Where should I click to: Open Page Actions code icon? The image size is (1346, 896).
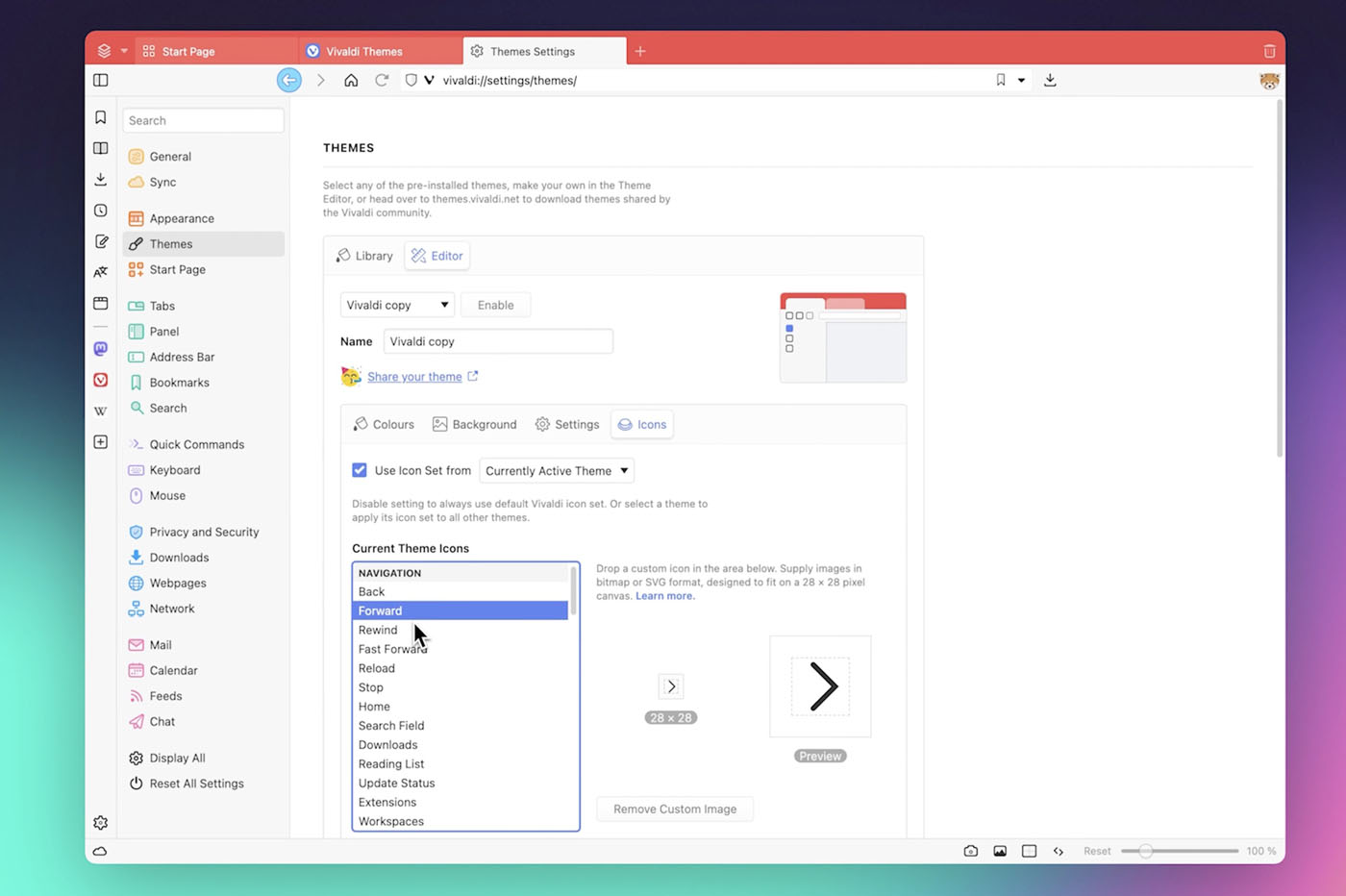(1059, 852)
